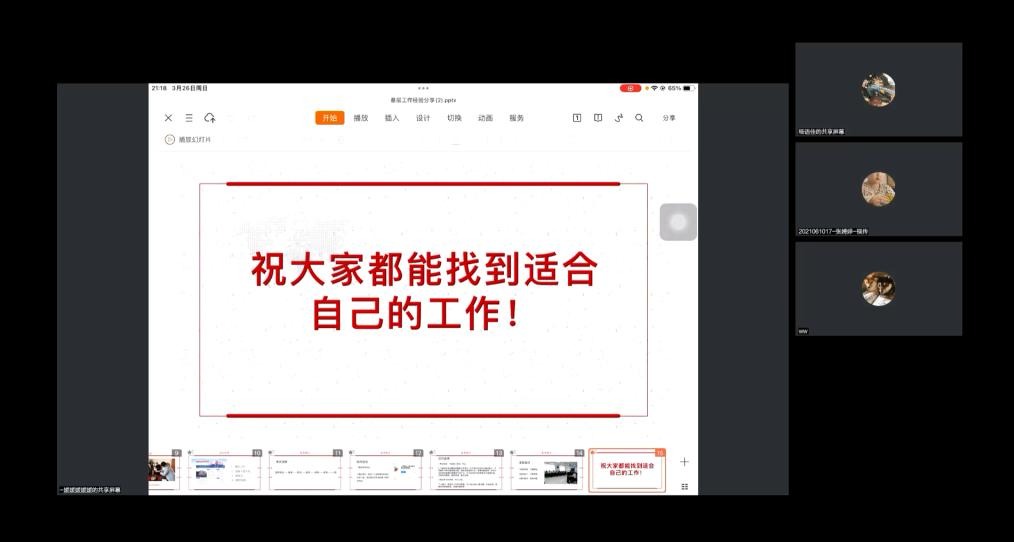This screenshot has width=1014, height=542.
Task: Open the slide grid view icon
Action: pos(684,486)
